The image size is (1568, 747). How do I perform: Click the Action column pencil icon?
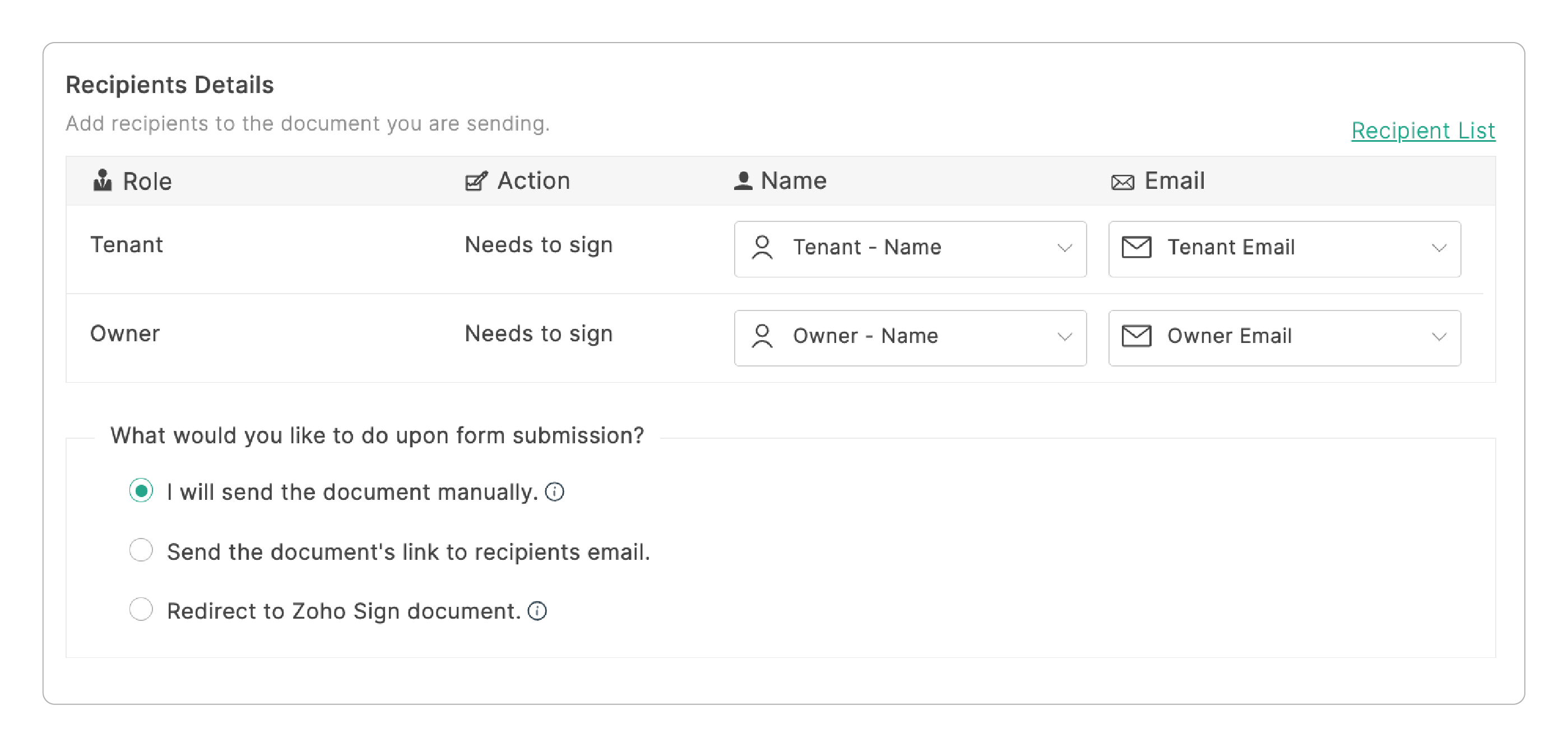point(476,181)
